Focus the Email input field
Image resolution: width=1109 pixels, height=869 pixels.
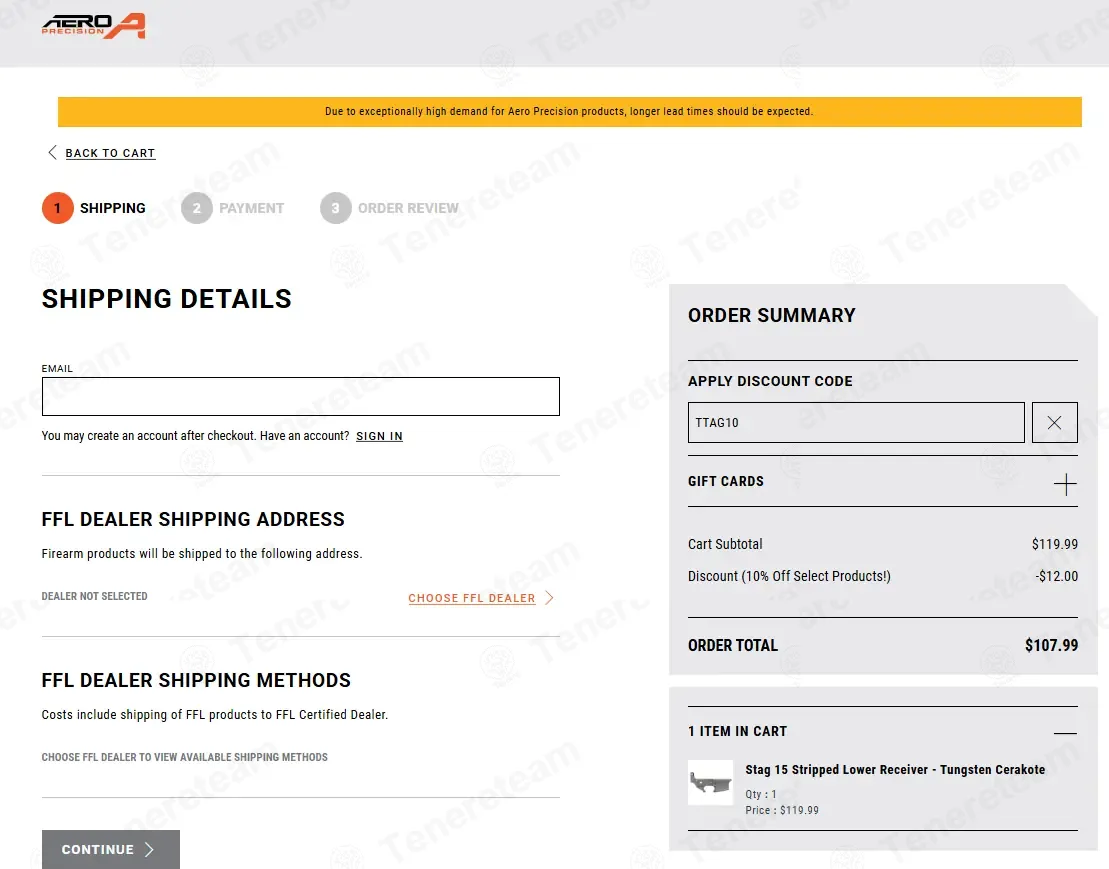(301, 396)
